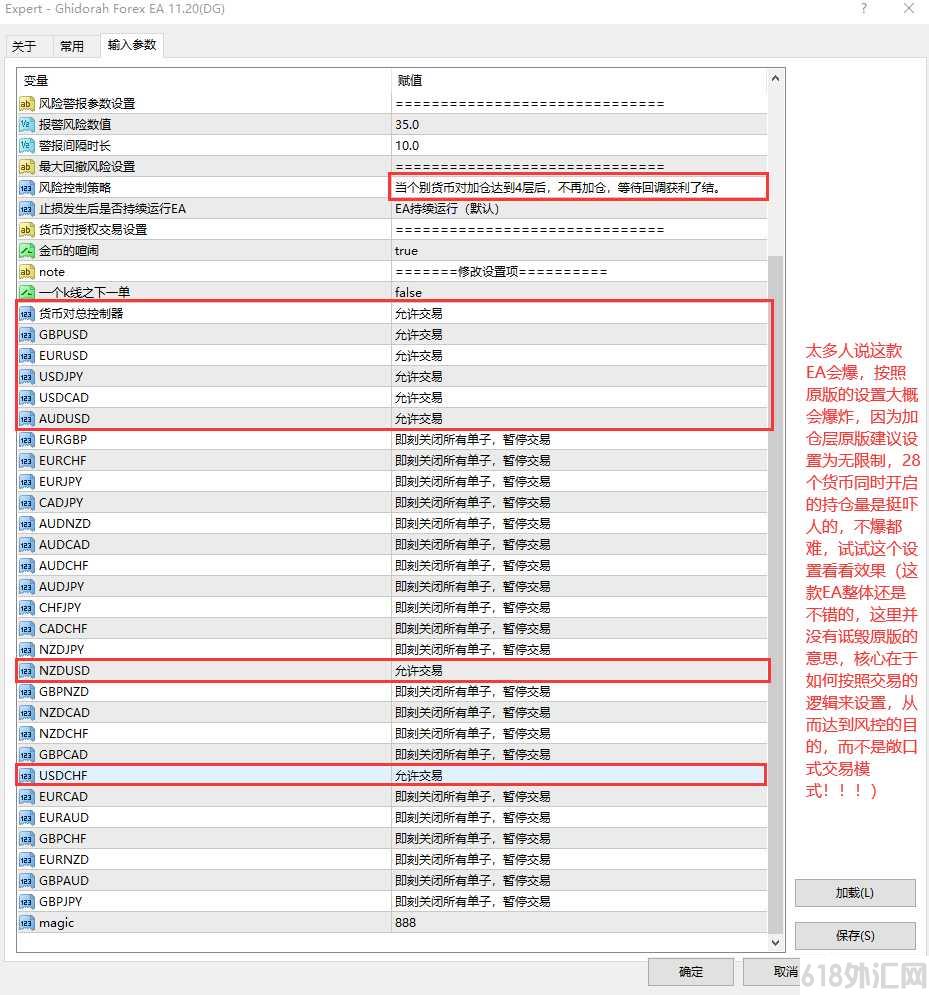Image resolution: width=929 pixels, height=995 pixels.
Task: Select the CADCHF variable row
Action: pyautogui.click(x=392, y=628)
